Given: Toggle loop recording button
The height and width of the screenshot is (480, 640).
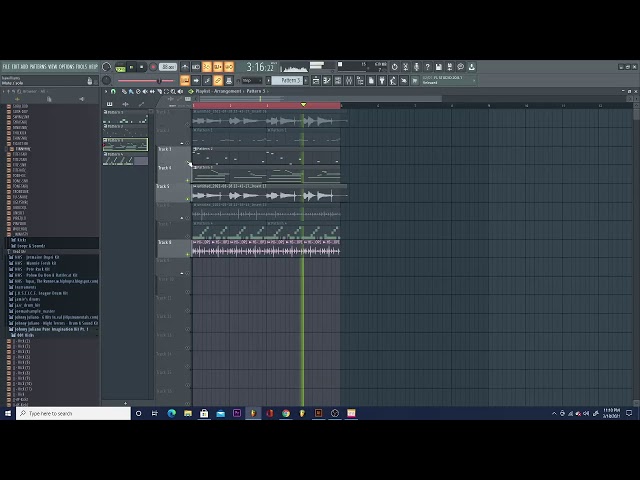Looking at the screenshot, I should [229, 67].
